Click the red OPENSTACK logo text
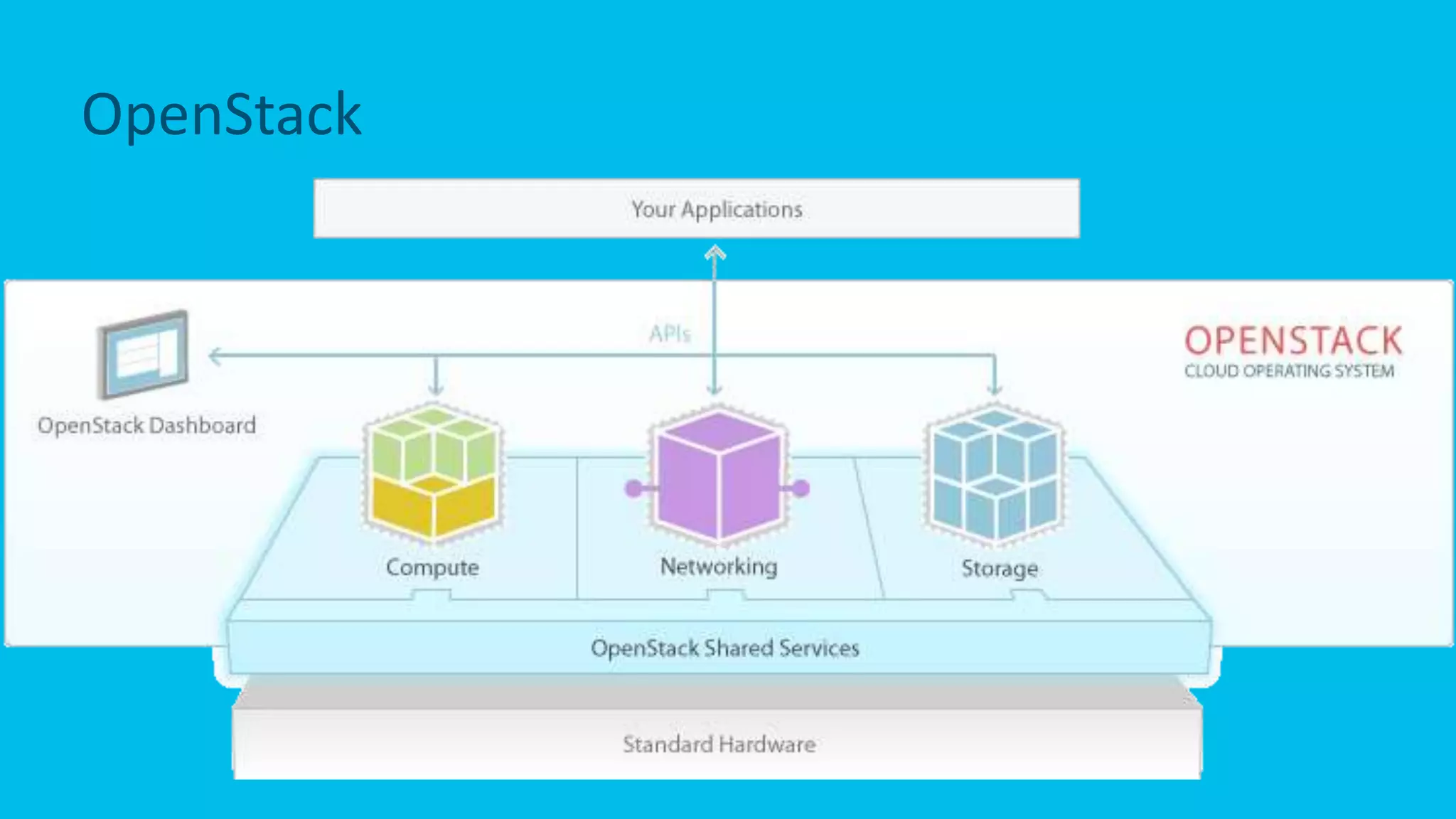 (1293, 341)
